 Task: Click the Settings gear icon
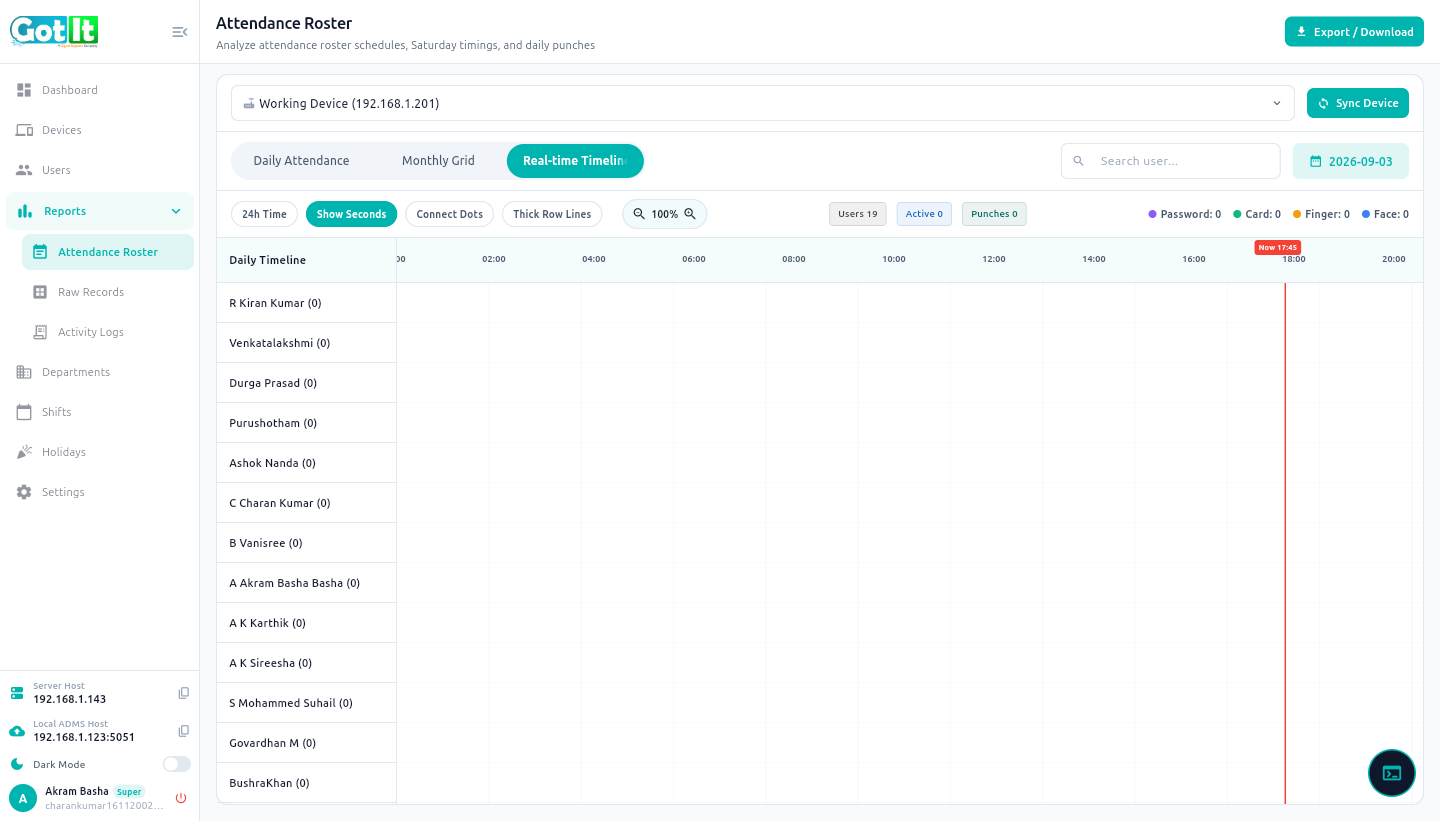coord(24,492)
